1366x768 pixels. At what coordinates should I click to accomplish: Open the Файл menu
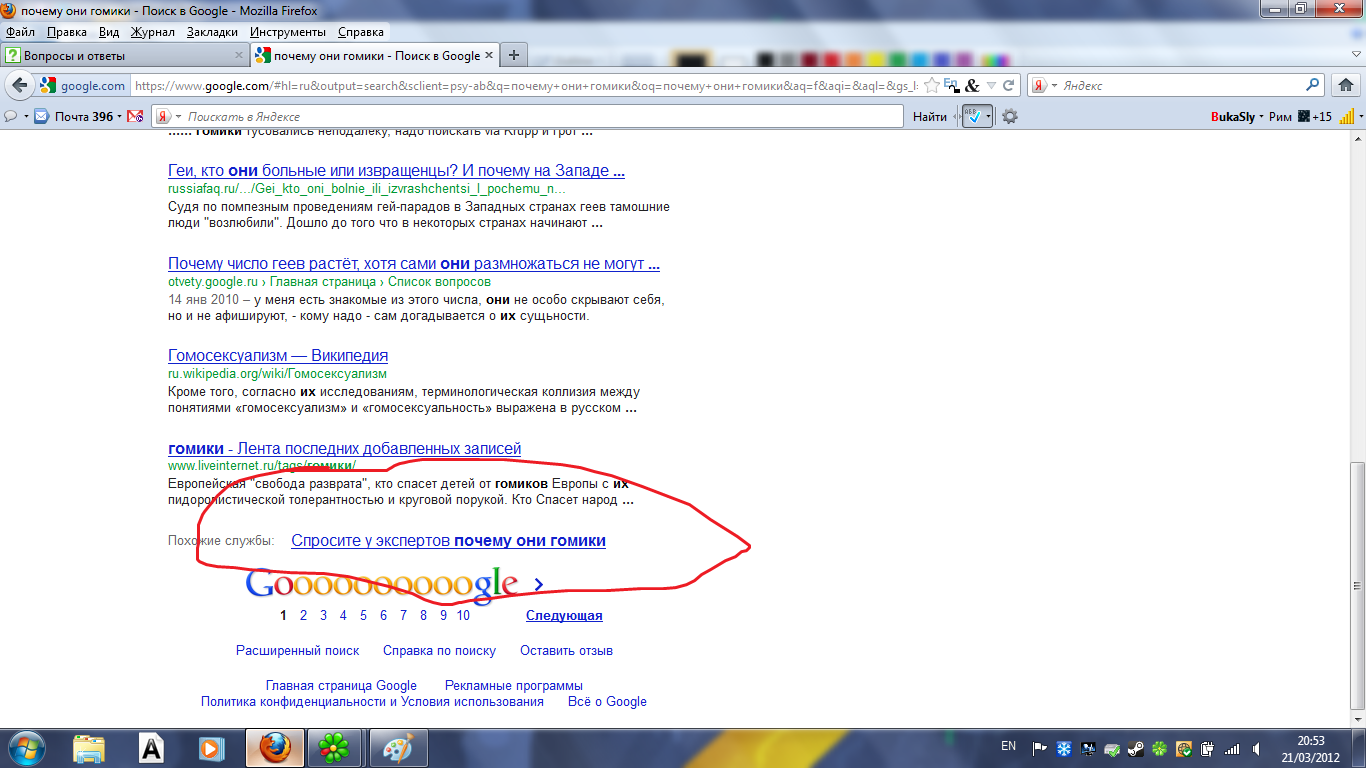[20, 32]
